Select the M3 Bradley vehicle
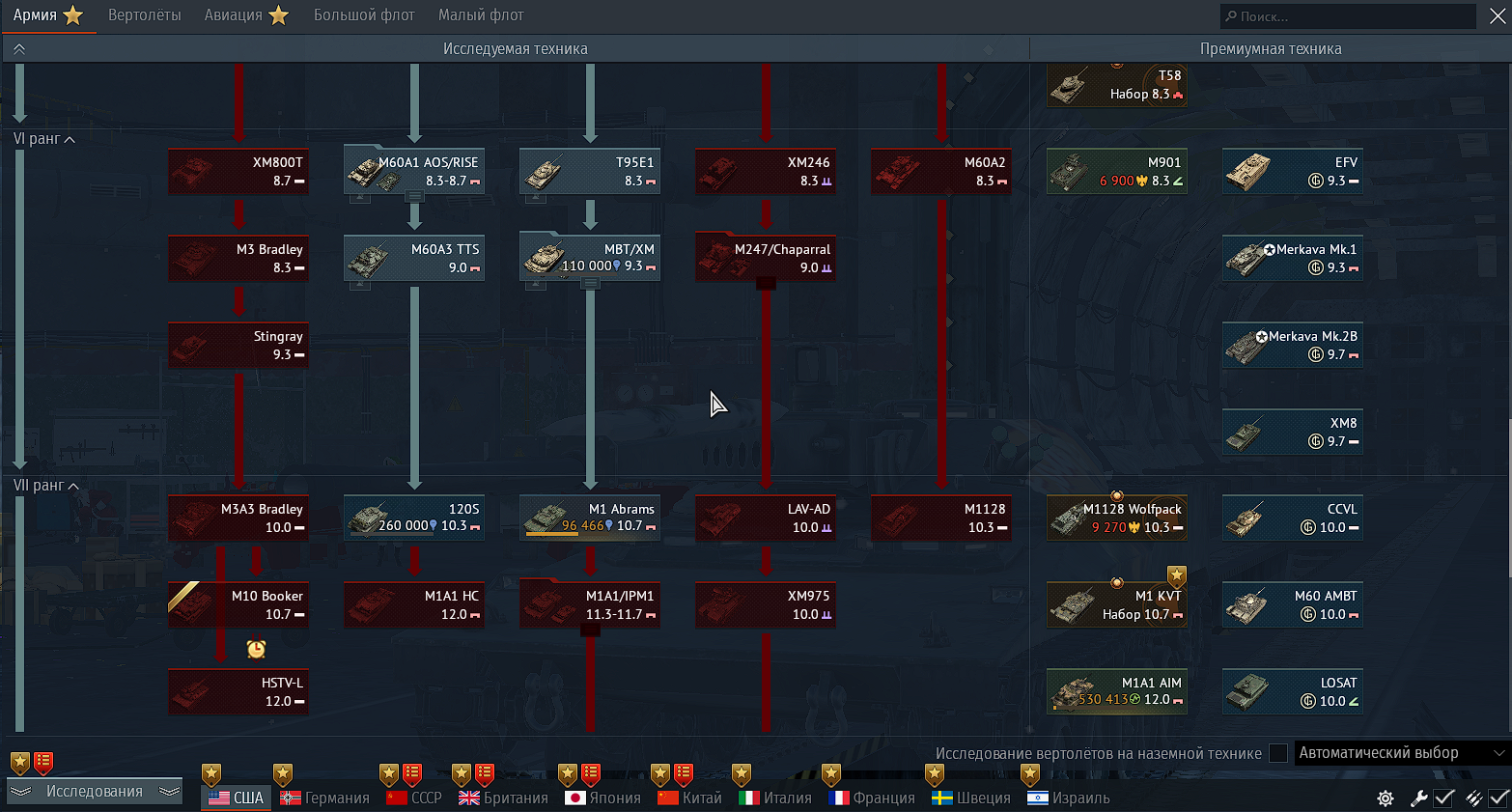 pos(238,258)
